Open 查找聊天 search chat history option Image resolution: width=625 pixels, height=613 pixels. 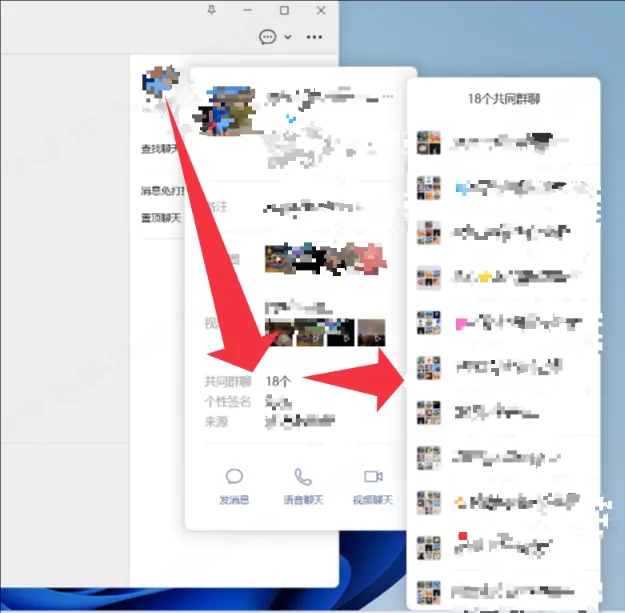160,149
